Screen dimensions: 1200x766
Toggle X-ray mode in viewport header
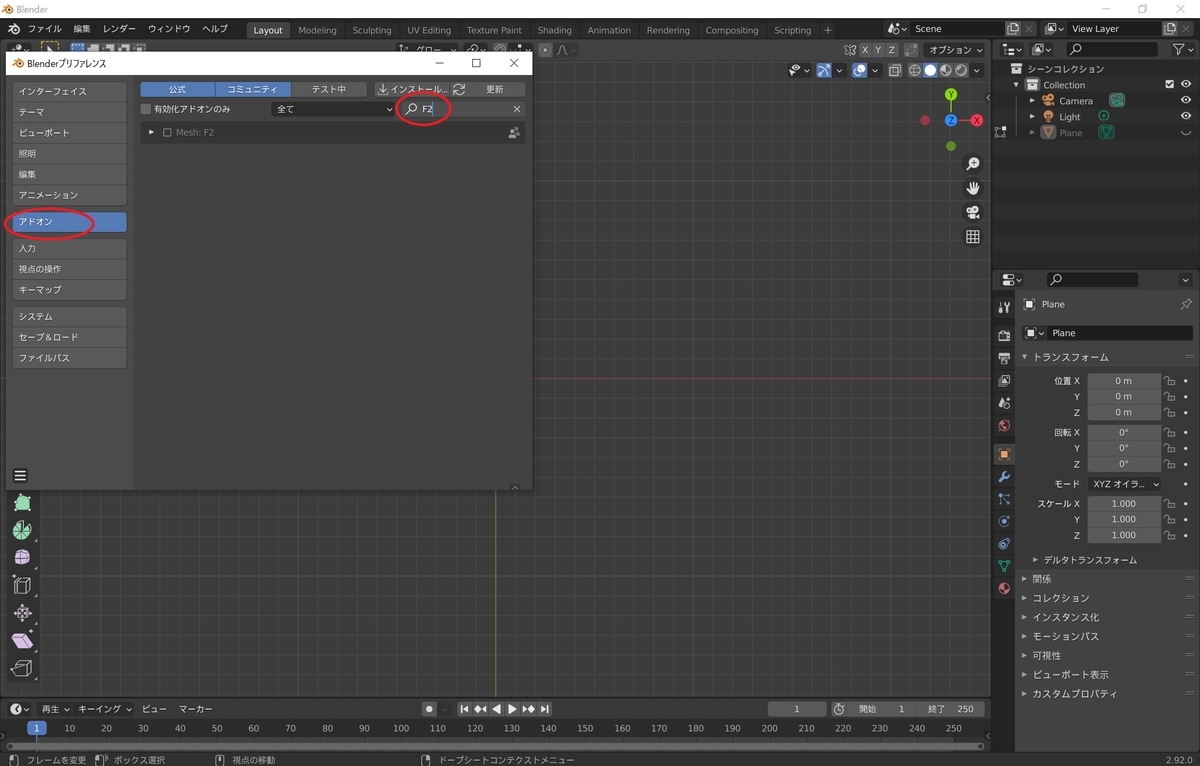[895, 70]
